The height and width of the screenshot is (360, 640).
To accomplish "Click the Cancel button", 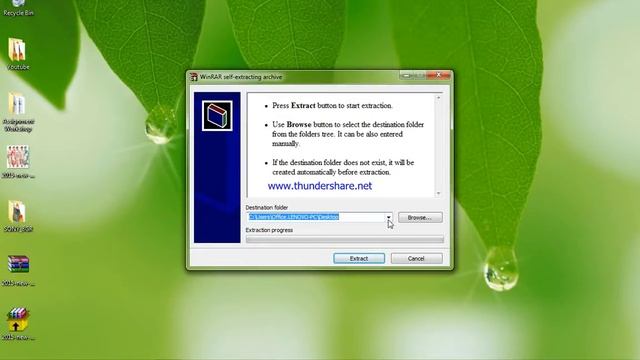I will 416,258.
